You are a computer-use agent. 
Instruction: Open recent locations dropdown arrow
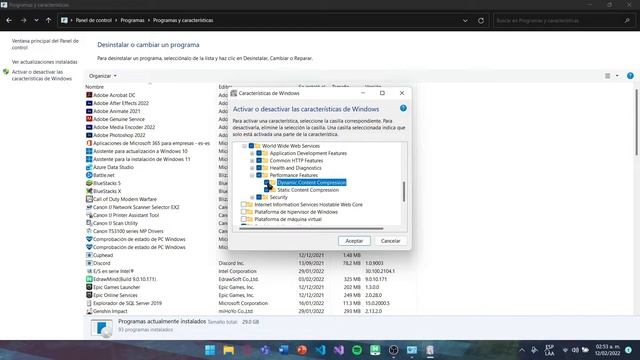click(36, 20)
